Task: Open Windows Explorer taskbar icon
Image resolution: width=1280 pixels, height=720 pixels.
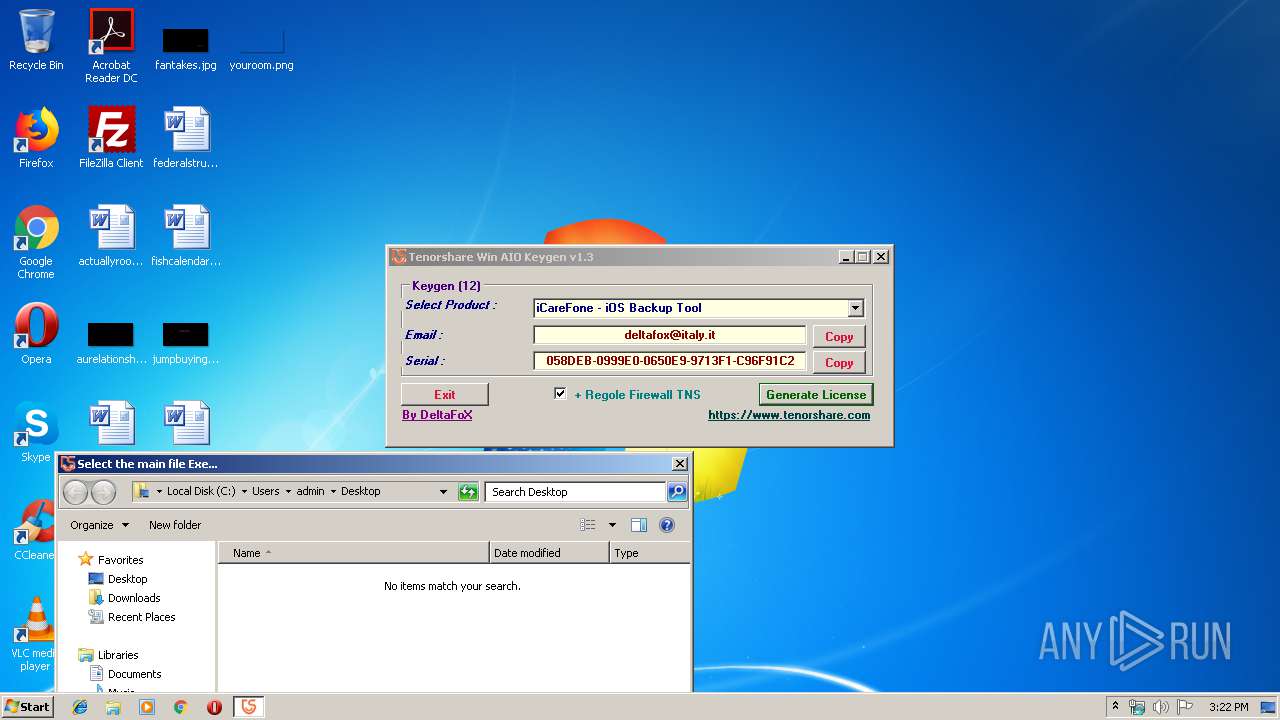Action: click(113, 707)
